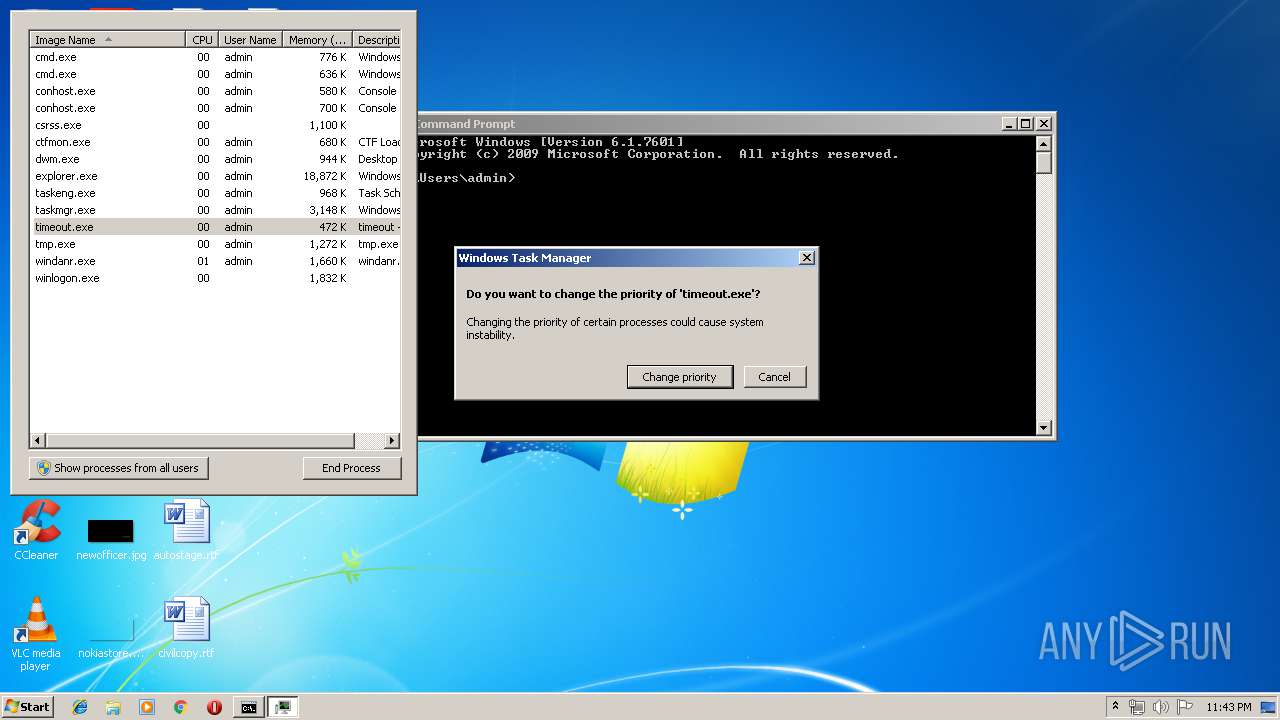The height and width of the screenshot is (720, 1280).
Task: Click the taskbar clock showing 11:43 PM
Action: click(x=1229, y=707)
